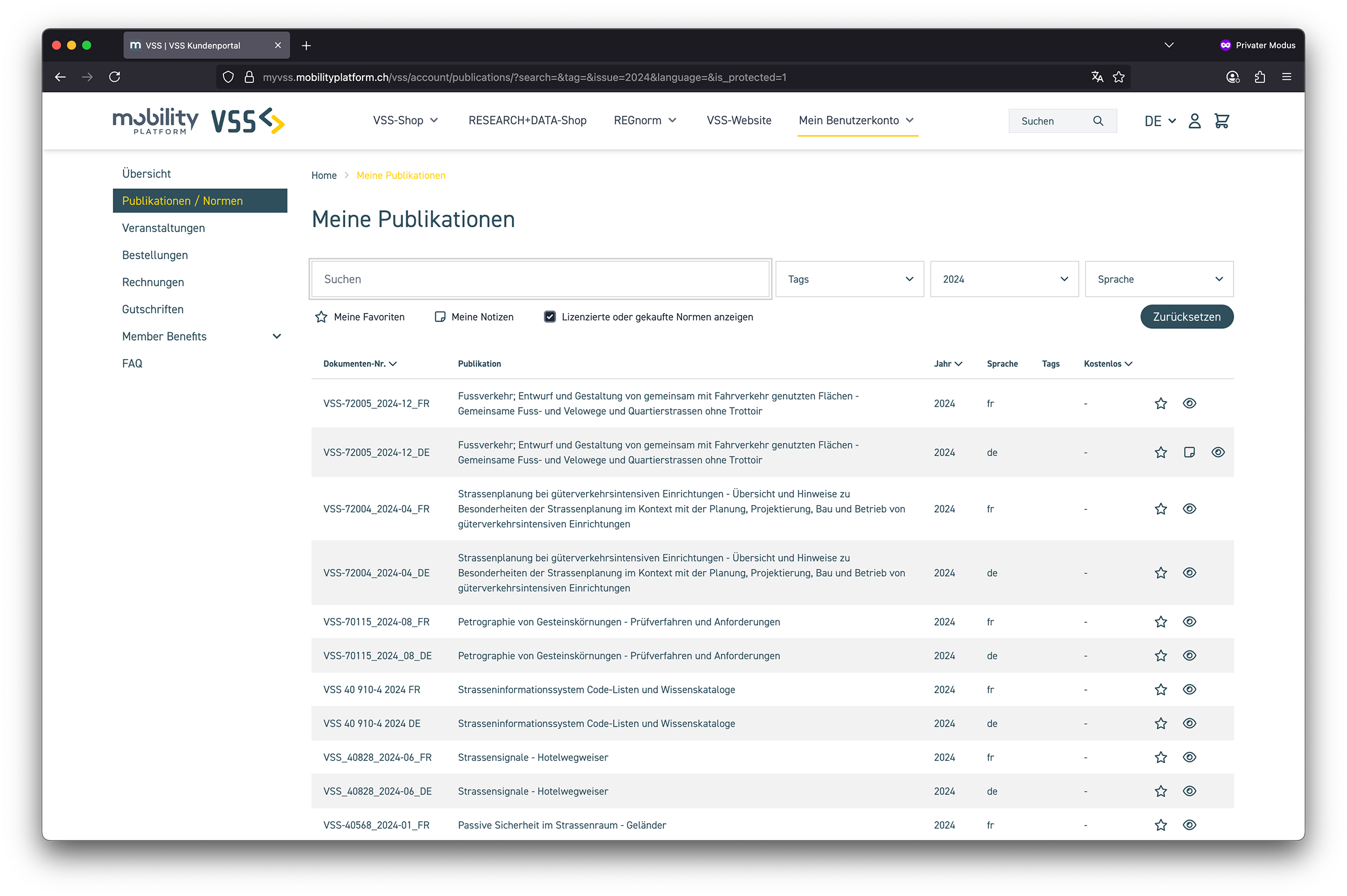1347x896 pixels.
Task: Open RESEARCH+DATA-Shop
Action: 527,121
